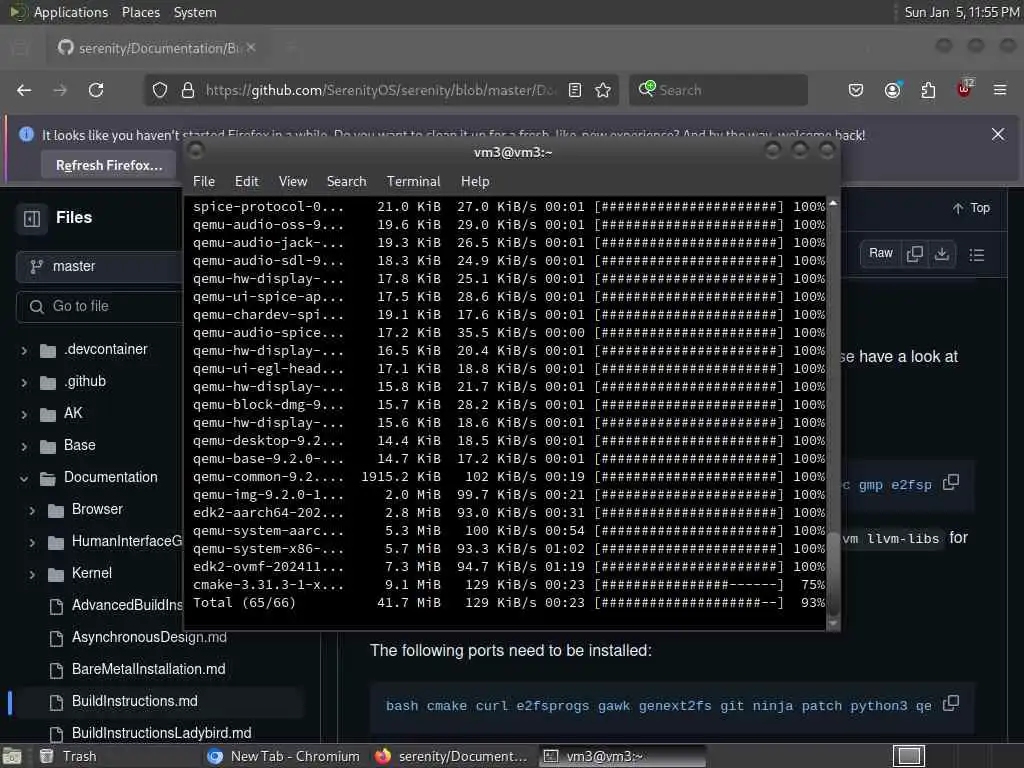Open Trash from bottom panel

pos(68,756)
